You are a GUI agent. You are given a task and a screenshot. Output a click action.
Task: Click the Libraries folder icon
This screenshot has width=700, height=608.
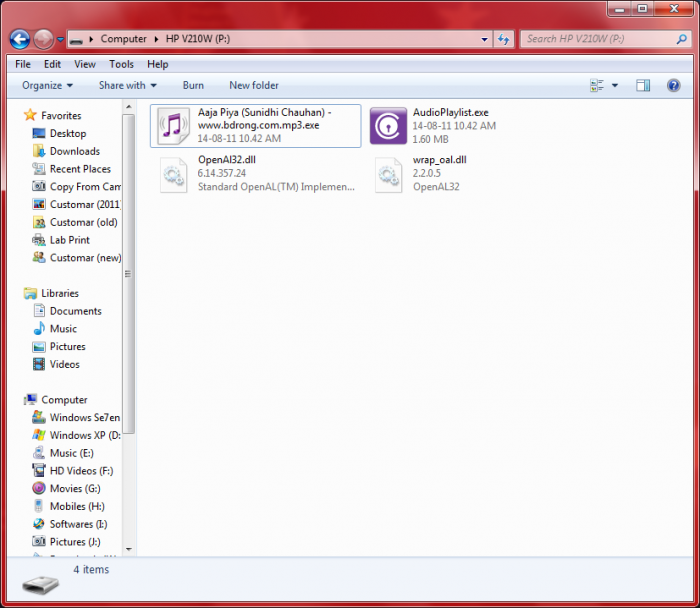[30, 293]
